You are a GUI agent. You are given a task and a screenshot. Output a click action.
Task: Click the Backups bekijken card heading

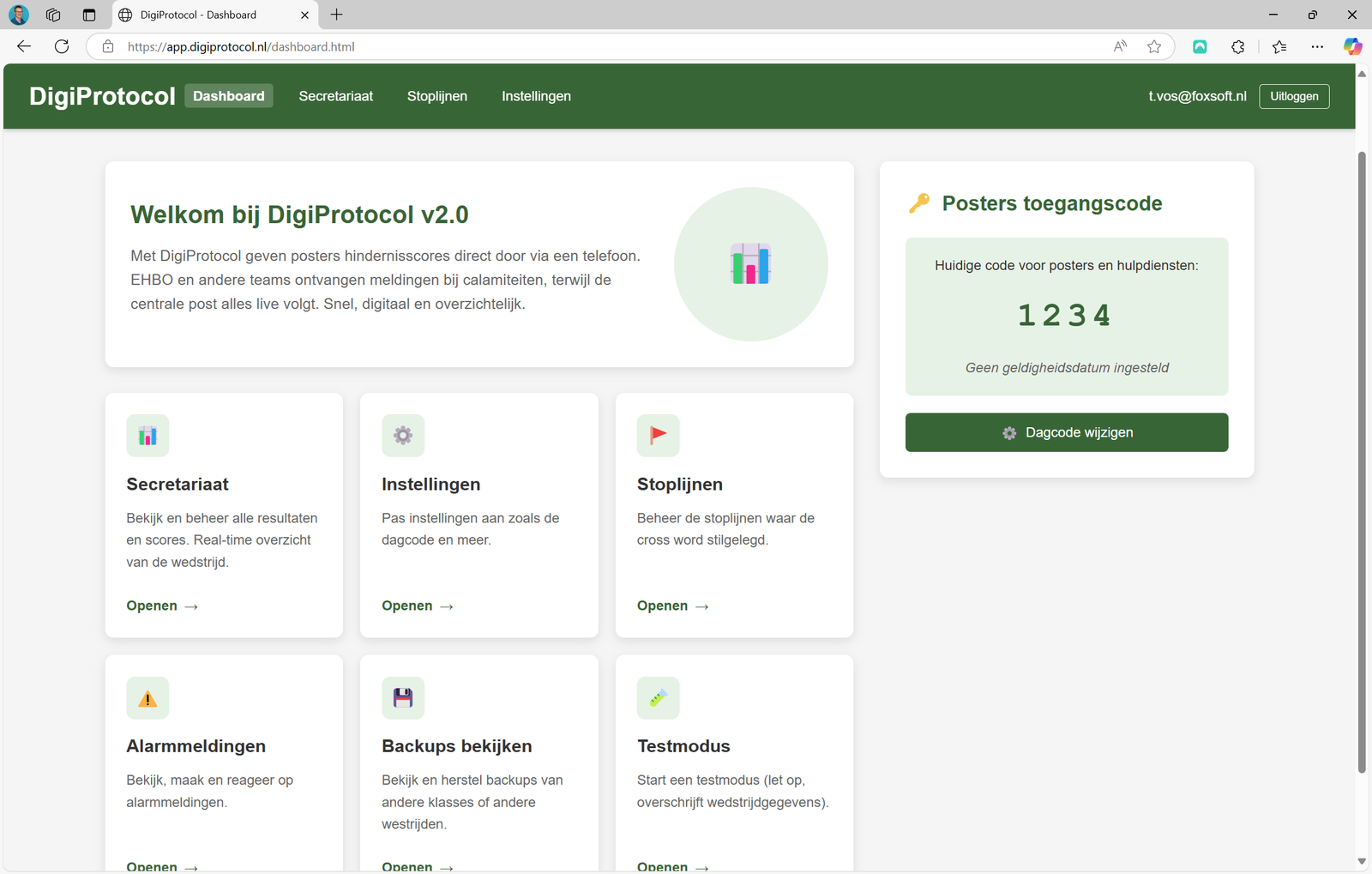point(457,746)
